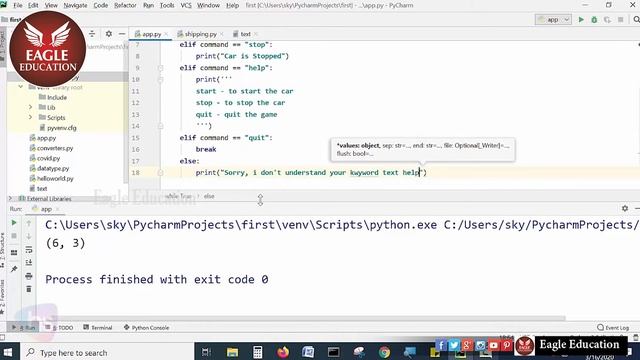Open the Tools menu
The height and width of the screenshot is (360, 640).
pyautogui.click(x=167, y=5)
